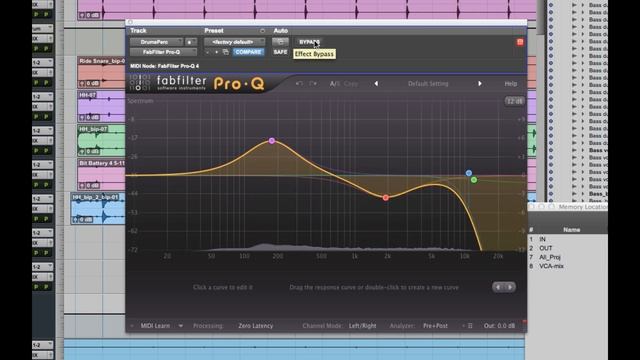Click the red target button in plugin header
Viewport: 640px width, 360px height.
point(520,42)
